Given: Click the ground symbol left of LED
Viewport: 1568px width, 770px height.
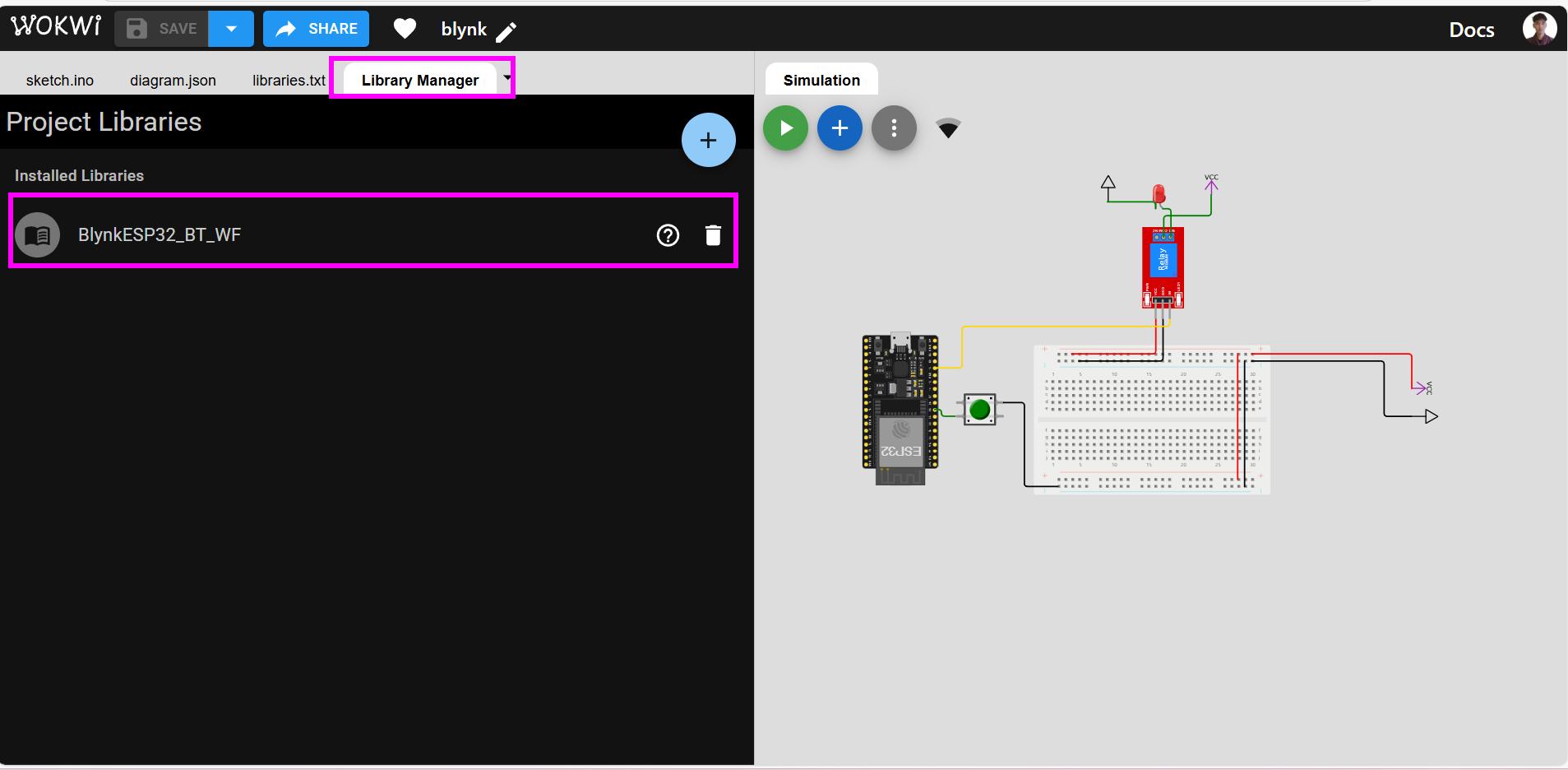Looking at the screenshot, I should coord(1108,184).
